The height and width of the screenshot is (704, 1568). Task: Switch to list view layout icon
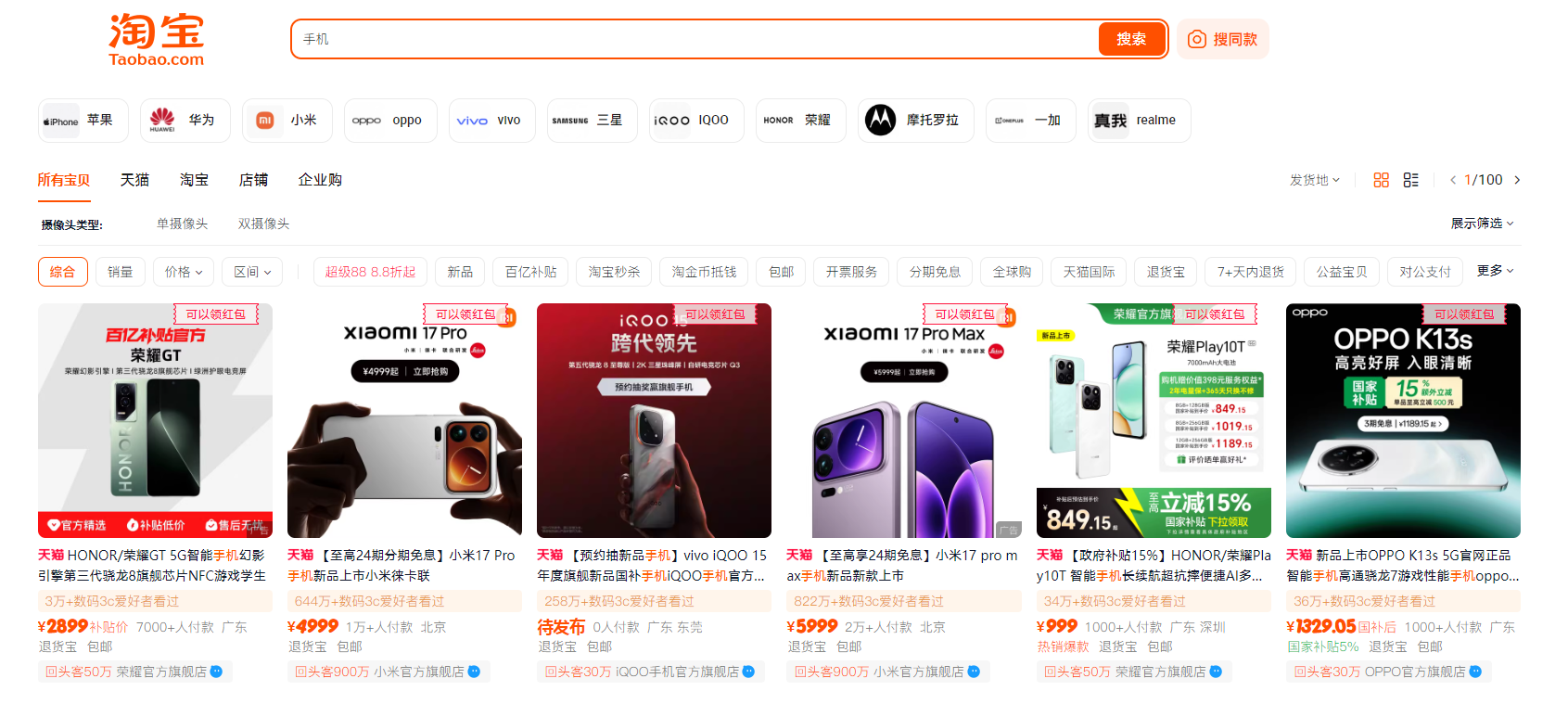(x=1410, y=180)
